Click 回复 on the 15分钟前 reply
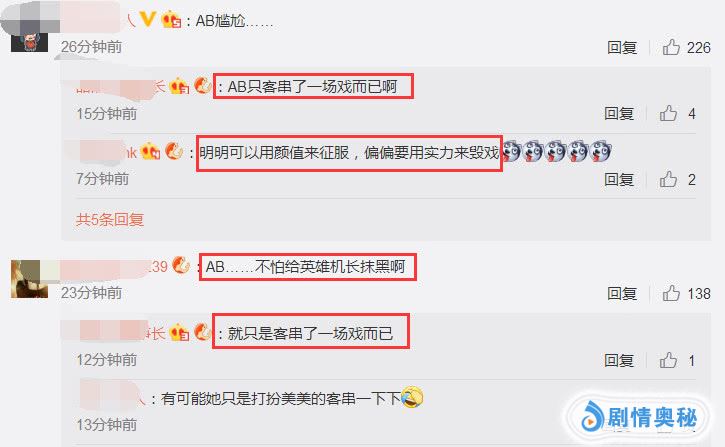 point(619,113)
